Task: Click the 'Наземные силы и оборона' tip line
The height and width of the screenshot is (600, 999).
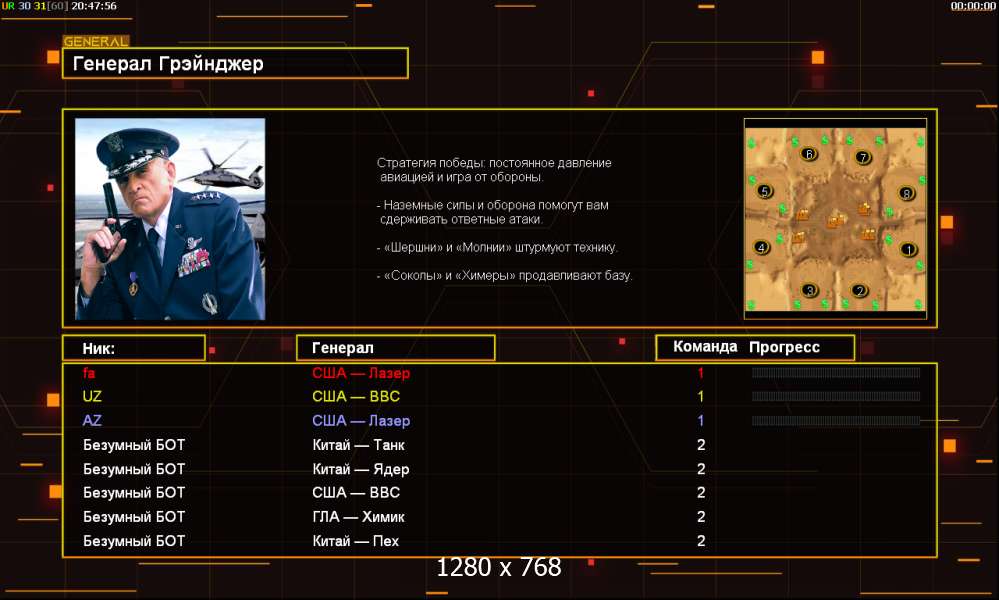Action: pyautogui.click(x=492, y=212)
